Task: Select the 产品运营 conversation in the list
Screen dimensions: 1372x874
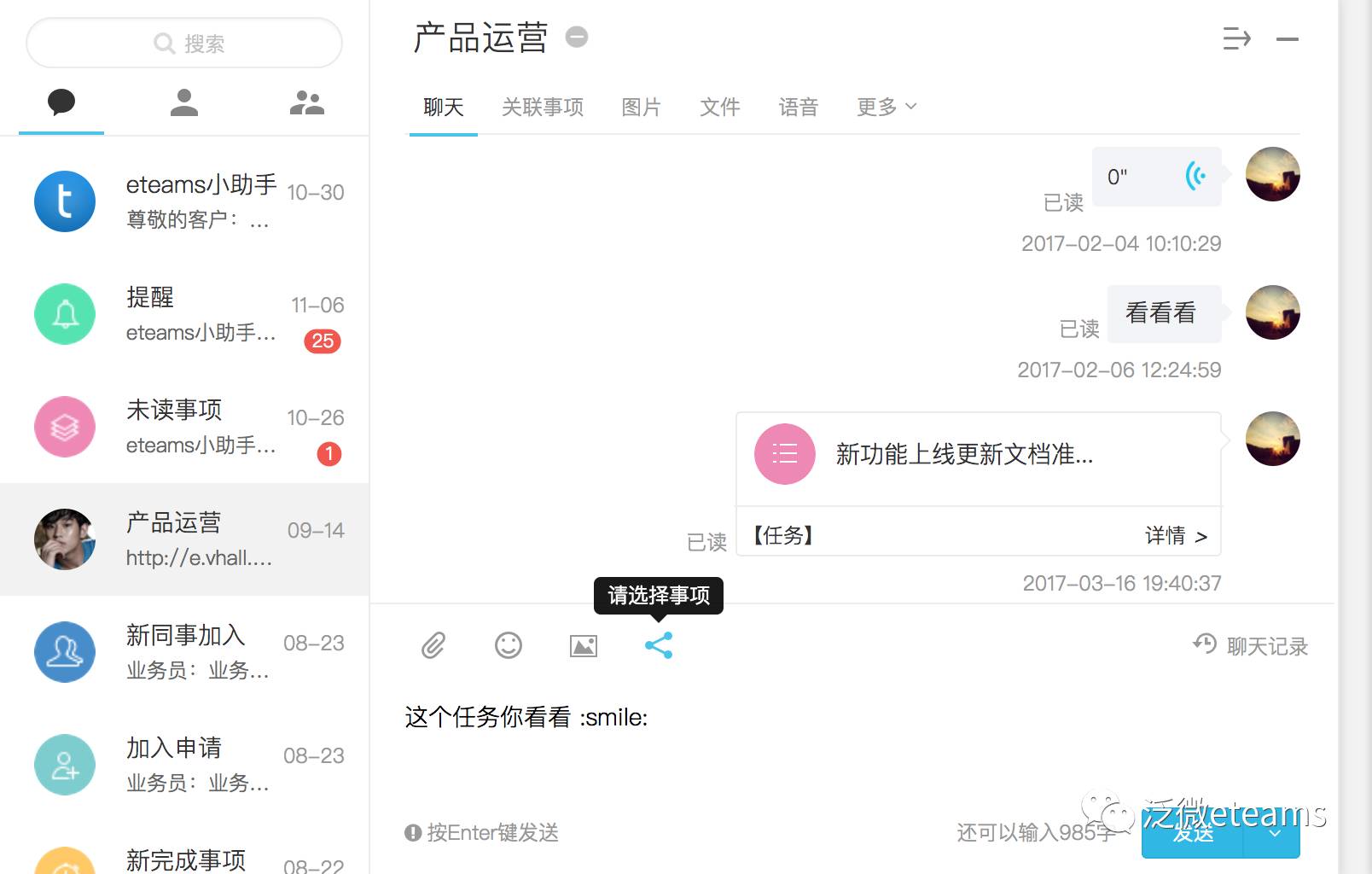Action: click(x=184, y=539)
